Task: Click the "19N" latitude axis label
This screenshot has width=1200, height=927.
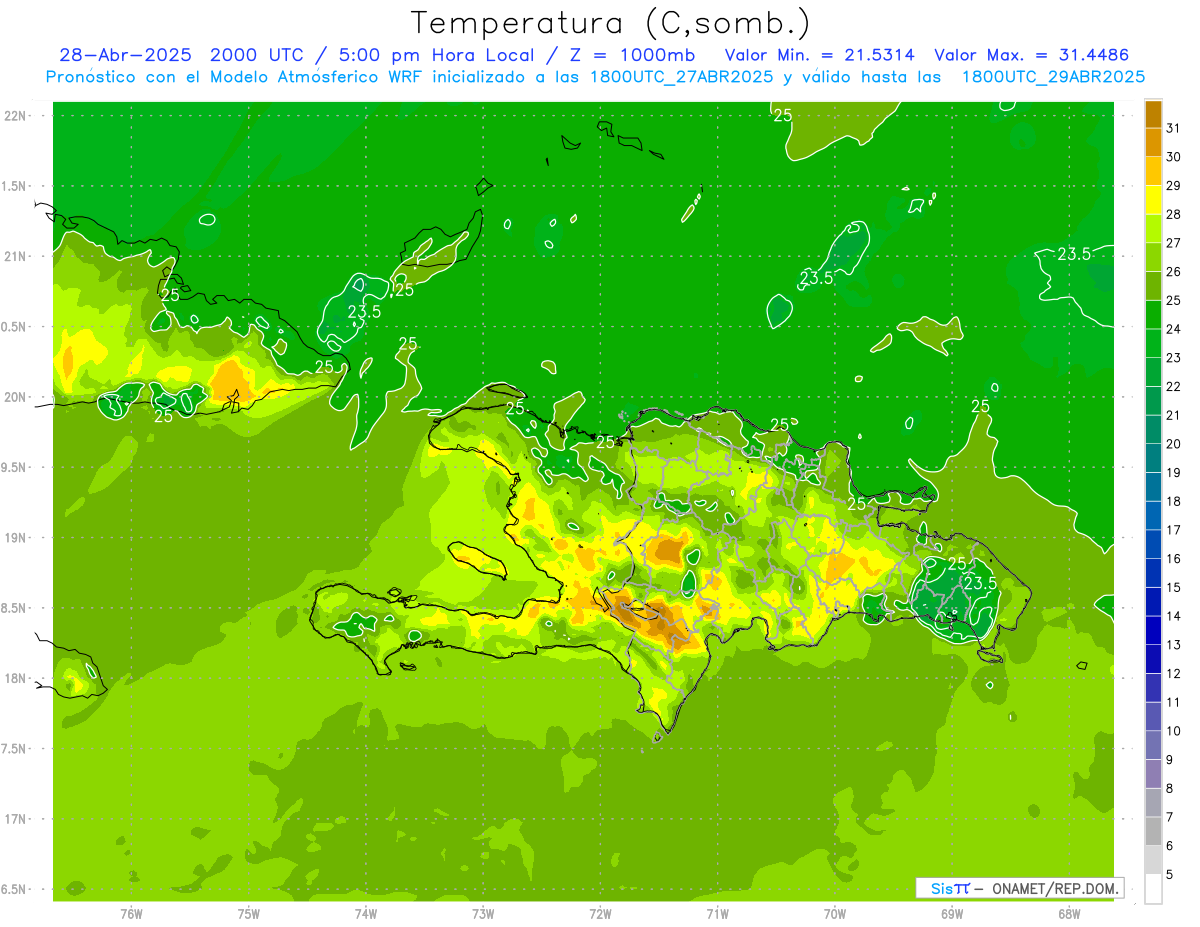Action: 17,538
